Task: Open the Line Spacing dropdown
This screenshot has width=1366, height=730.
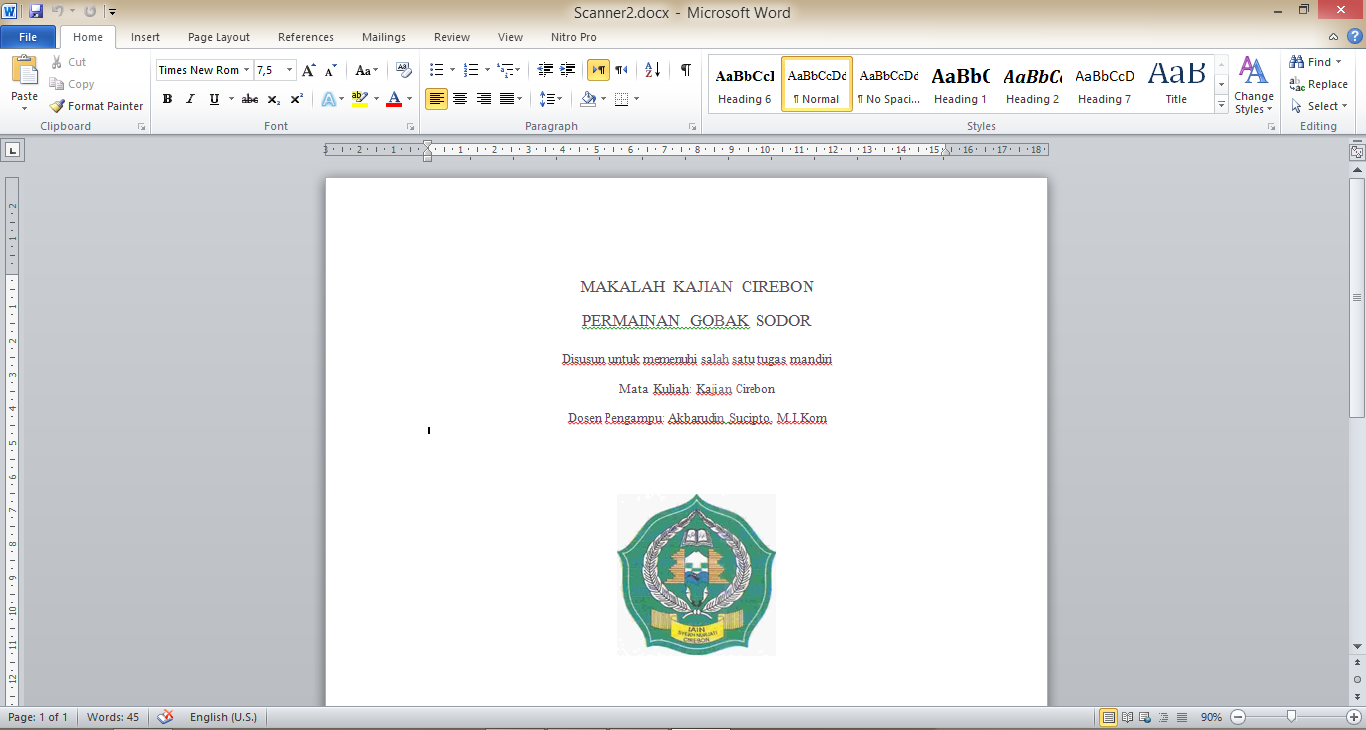Action: (x=550, y=99)
